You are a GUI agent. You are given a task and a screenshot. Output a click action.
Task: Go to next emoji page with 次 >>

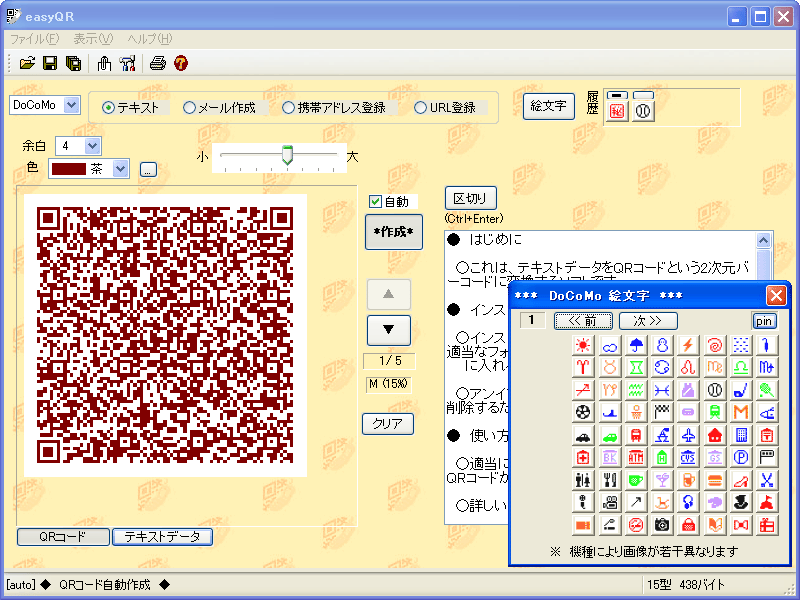[x=648, y=321]
